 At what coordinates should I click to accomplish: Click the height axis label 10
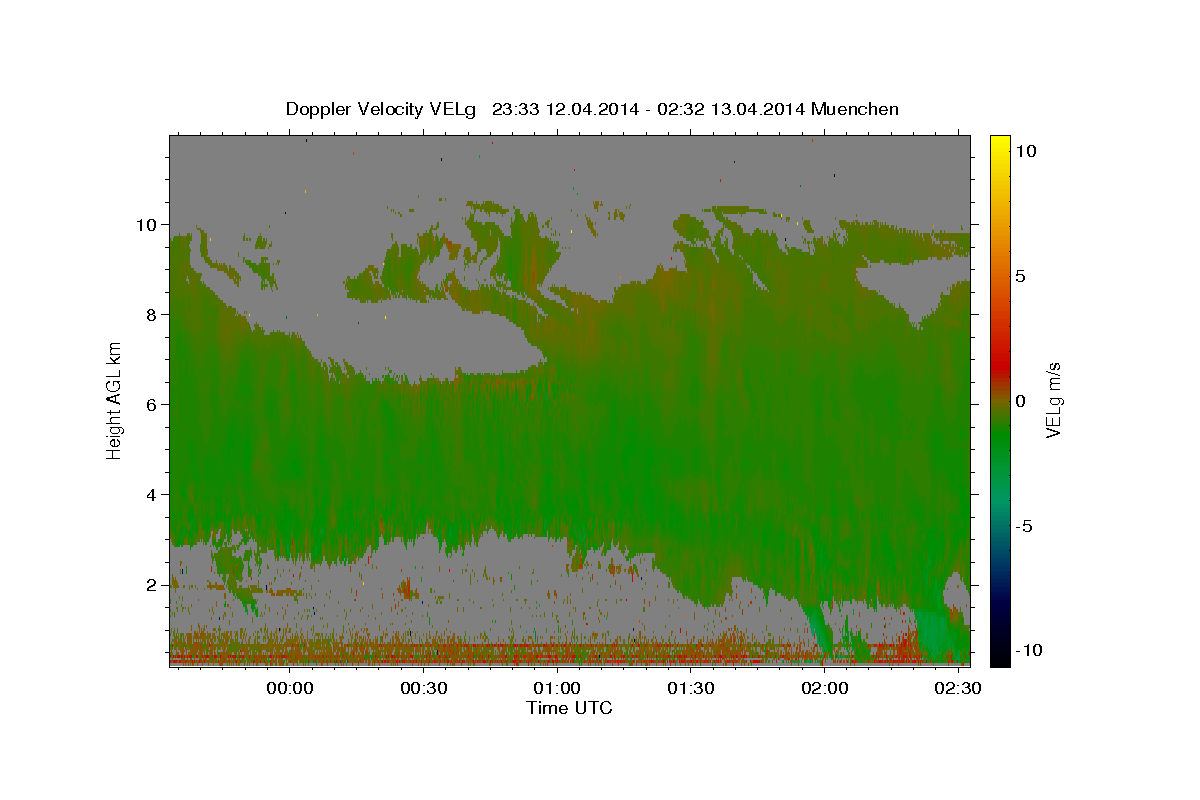pyautogui.click(x=146, y=224)
